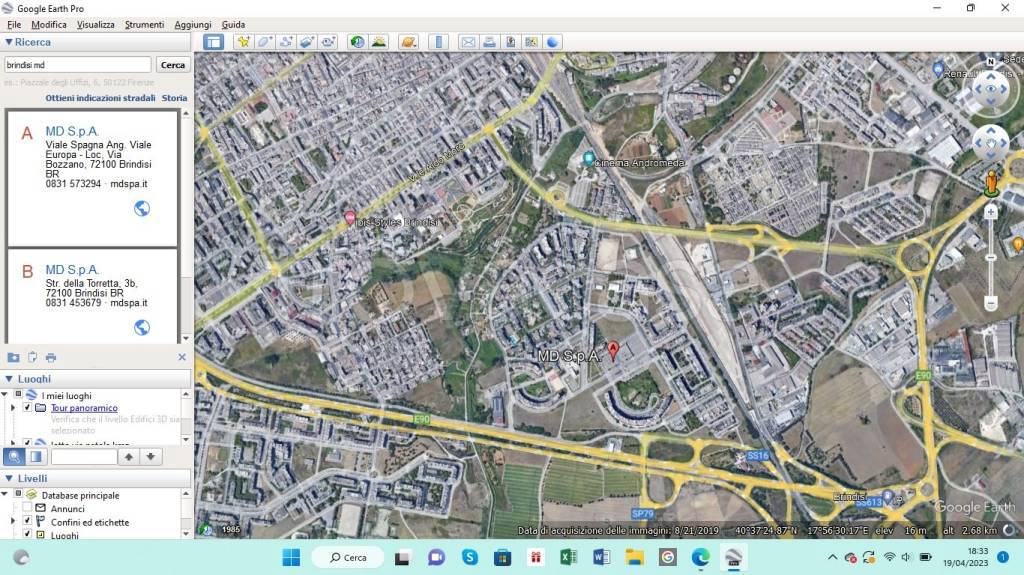Click the zoom in plus button
Image resolution: width=1024 pixels, height=575 pixels.
click(x=991, y=212)
